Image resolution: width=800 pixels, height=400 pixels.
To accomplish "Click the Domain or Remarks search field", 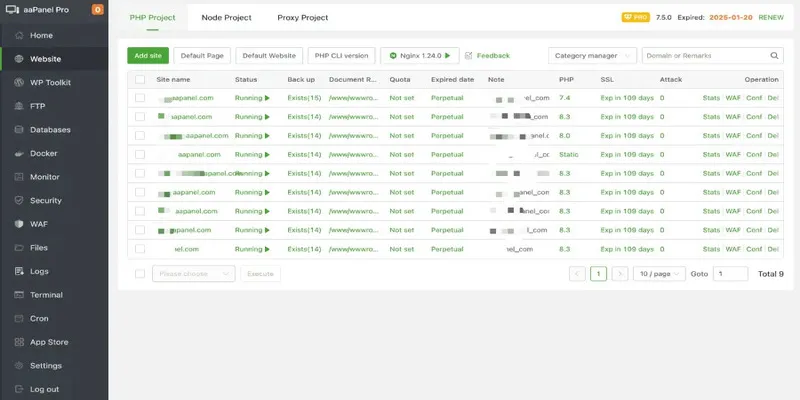I will click(705, 56).
